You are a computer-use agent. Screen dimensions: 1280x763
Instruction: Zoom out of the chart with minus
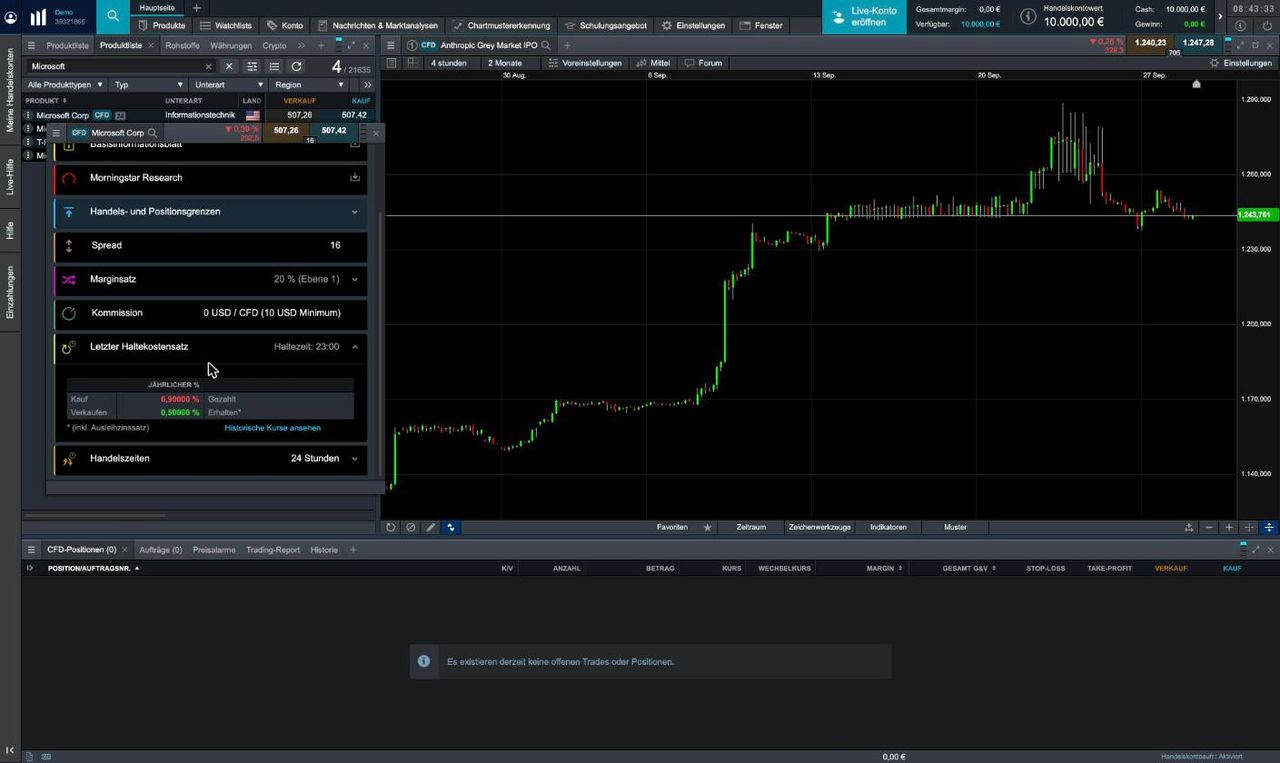(1209, 527)
